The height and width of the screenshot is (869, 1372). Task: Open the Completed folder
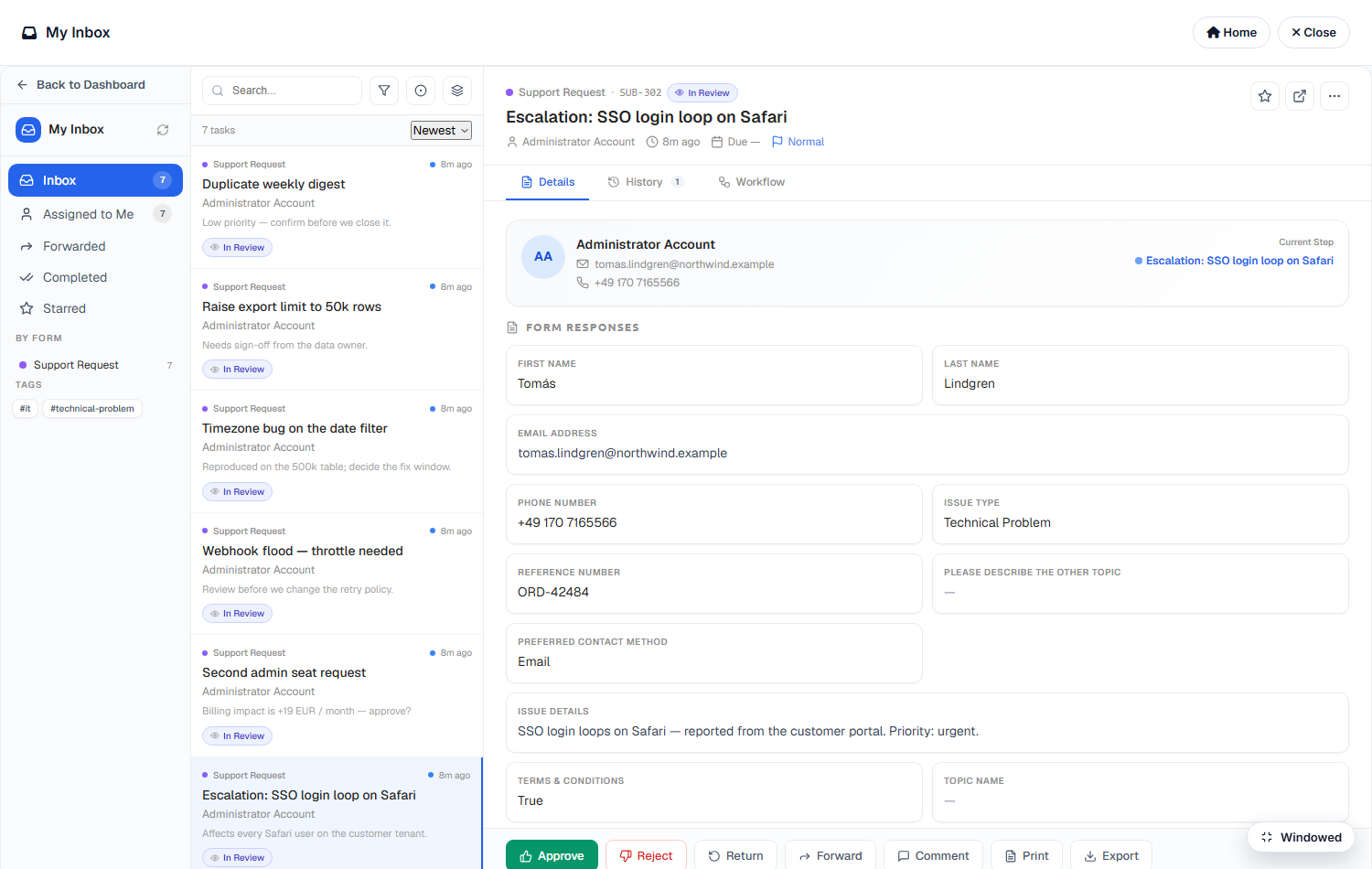tap(95, 277)
